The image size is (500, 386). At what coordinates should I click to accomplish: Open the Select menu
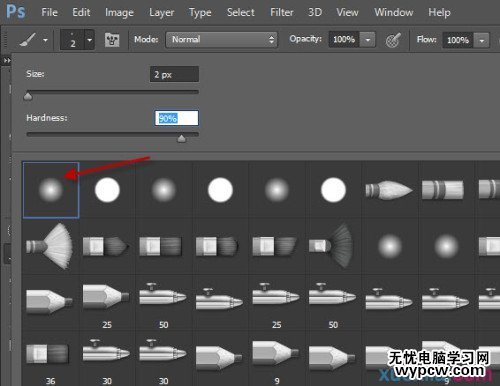tap(241, 12)
